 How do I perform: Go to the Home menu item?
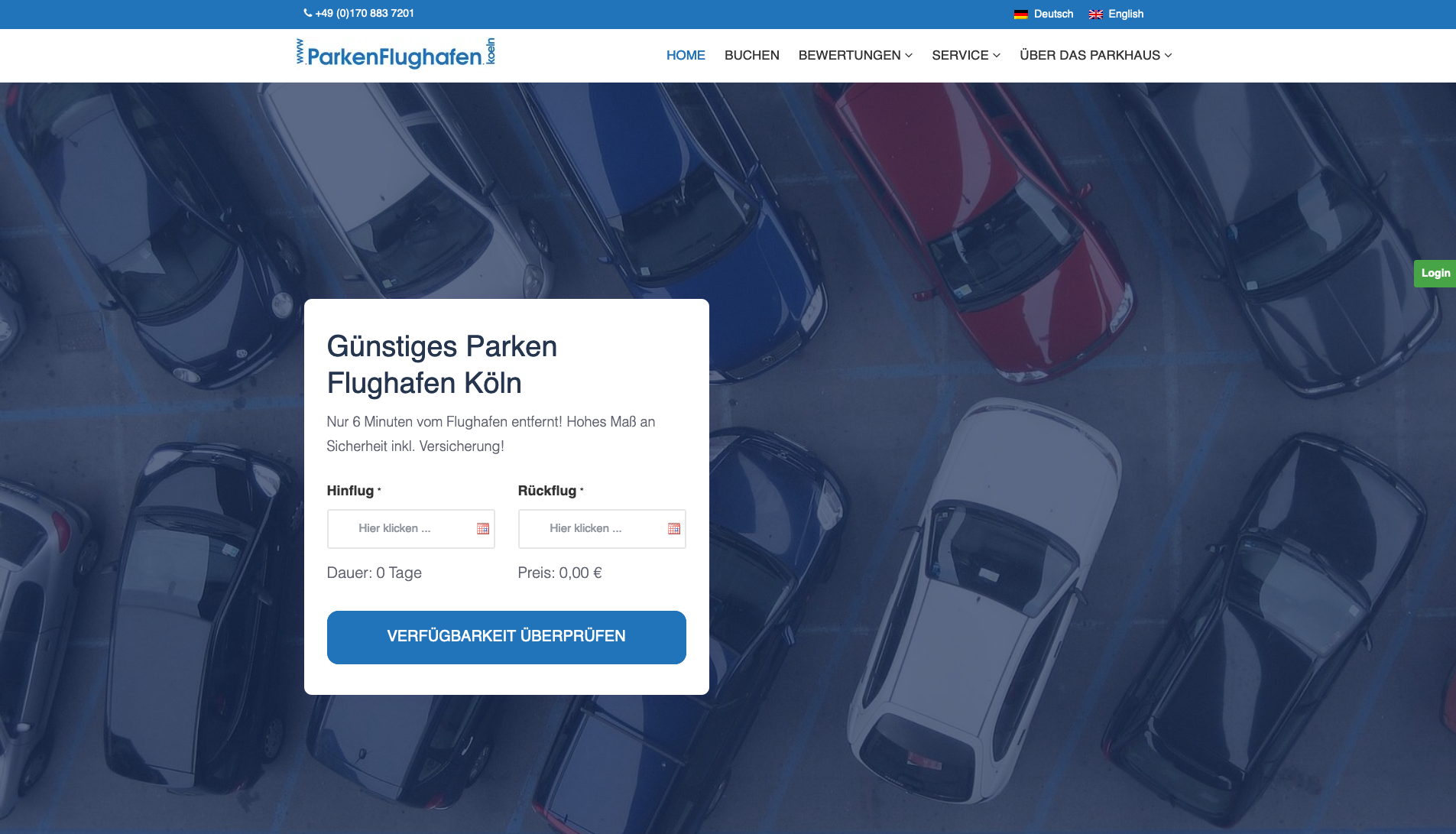686,55
